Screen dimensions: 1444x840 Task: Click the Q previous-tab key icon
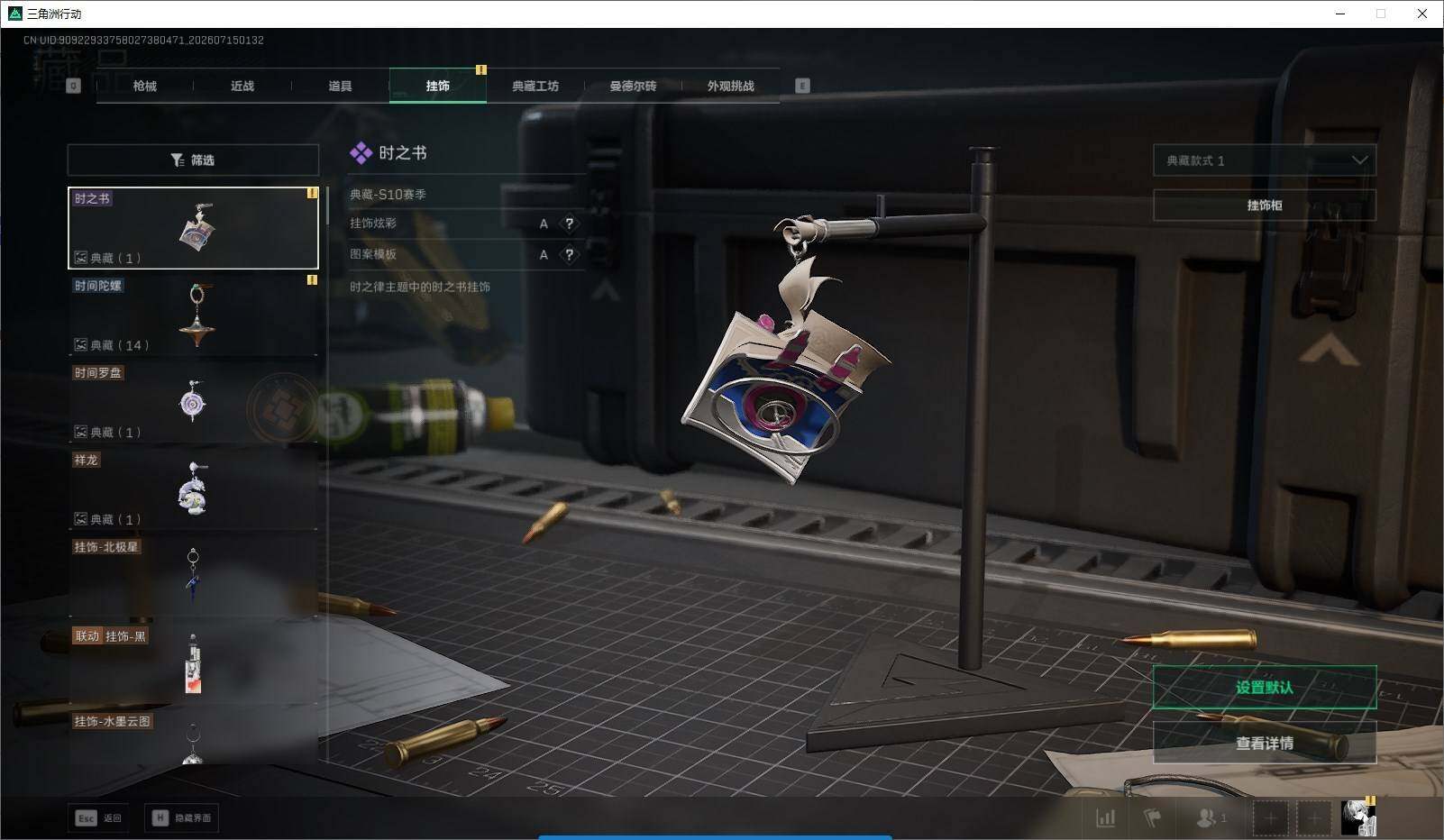tap(74, 86)
